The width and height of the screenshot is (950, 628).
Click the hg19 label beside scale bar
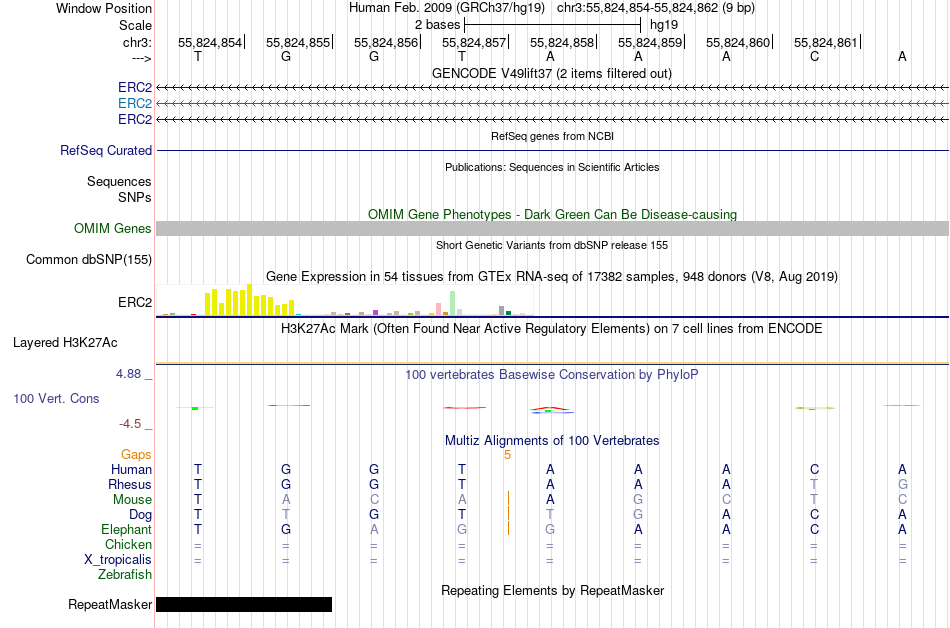664,25
